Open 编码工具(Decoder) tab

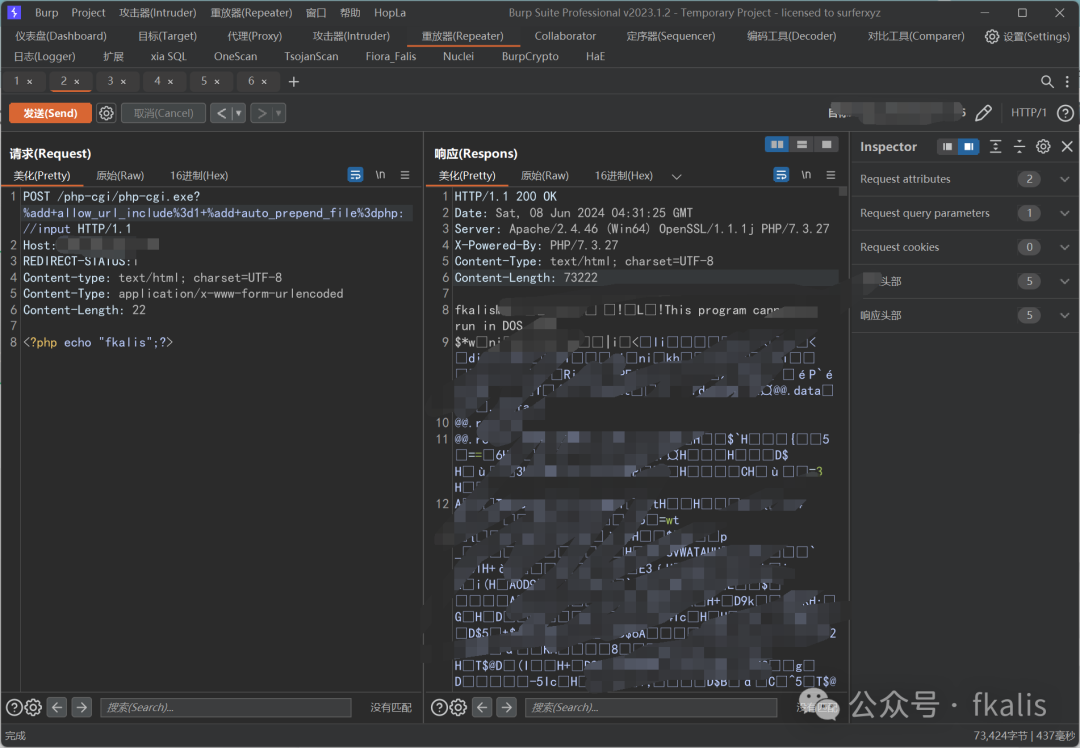tap(791, 36)
